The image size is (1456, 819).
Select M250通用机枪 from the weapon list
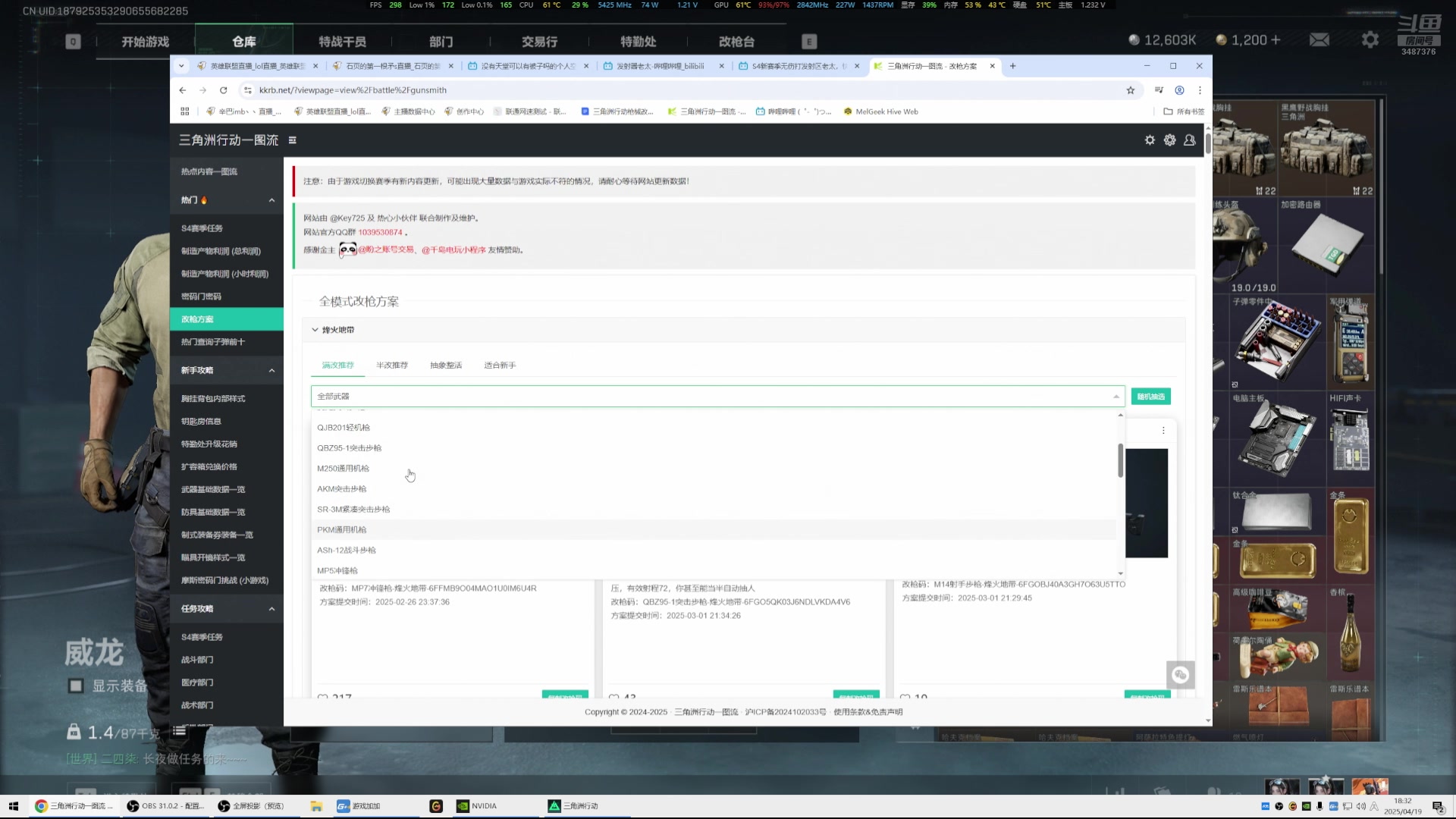pos(713,469)
